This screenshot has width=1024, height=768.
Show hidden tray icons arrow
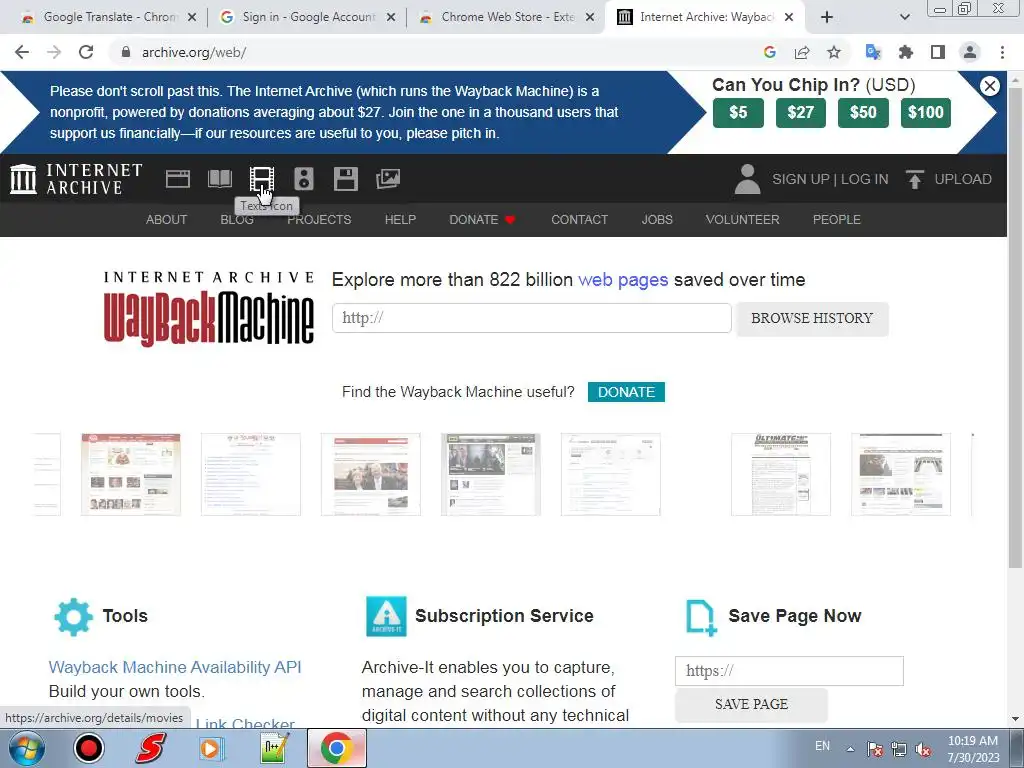pyautogui.click(x=850, y=749)
